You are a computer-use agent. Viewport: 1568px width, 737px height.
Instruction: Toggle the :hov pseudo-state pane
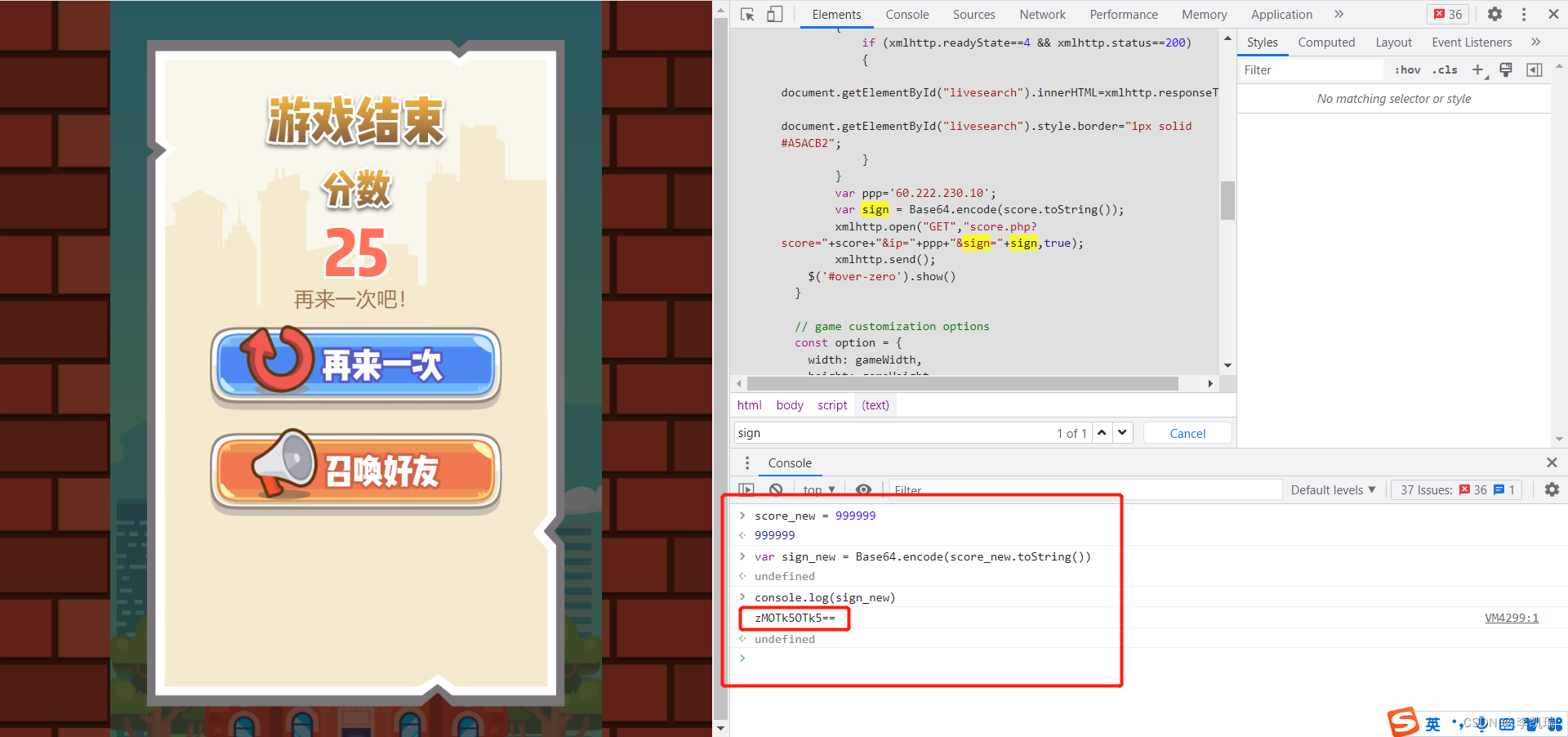coord(1407,69)
